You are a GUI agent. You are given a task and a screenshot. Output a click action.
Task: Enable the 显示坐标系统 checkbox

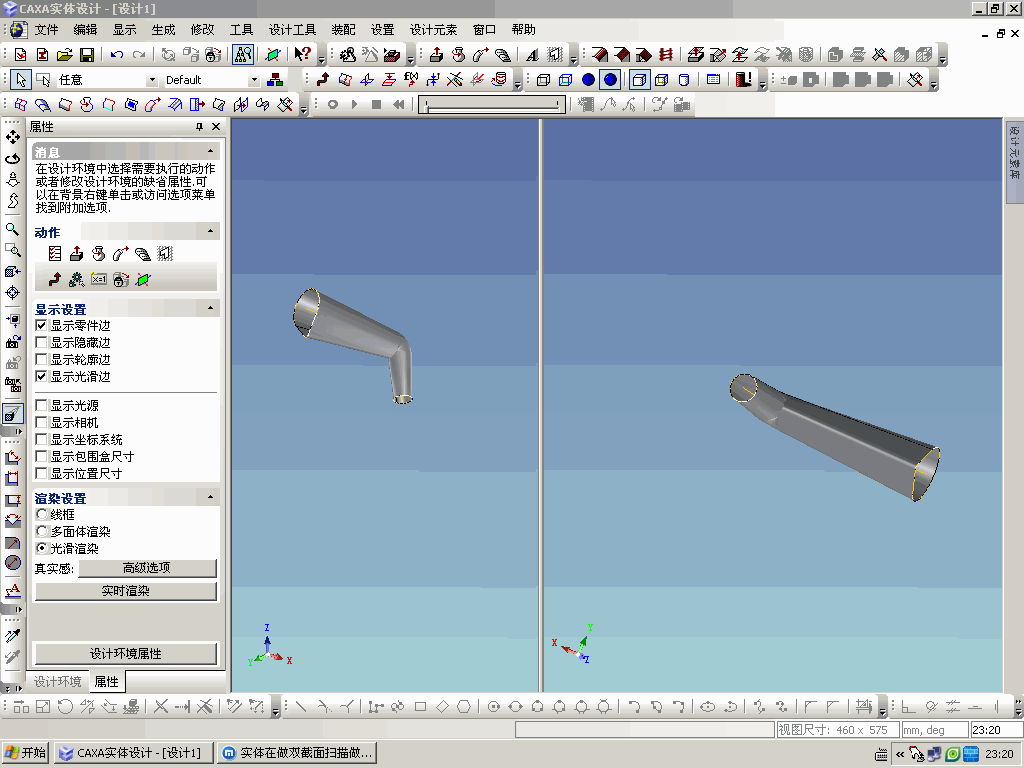(x=41, y=439)
